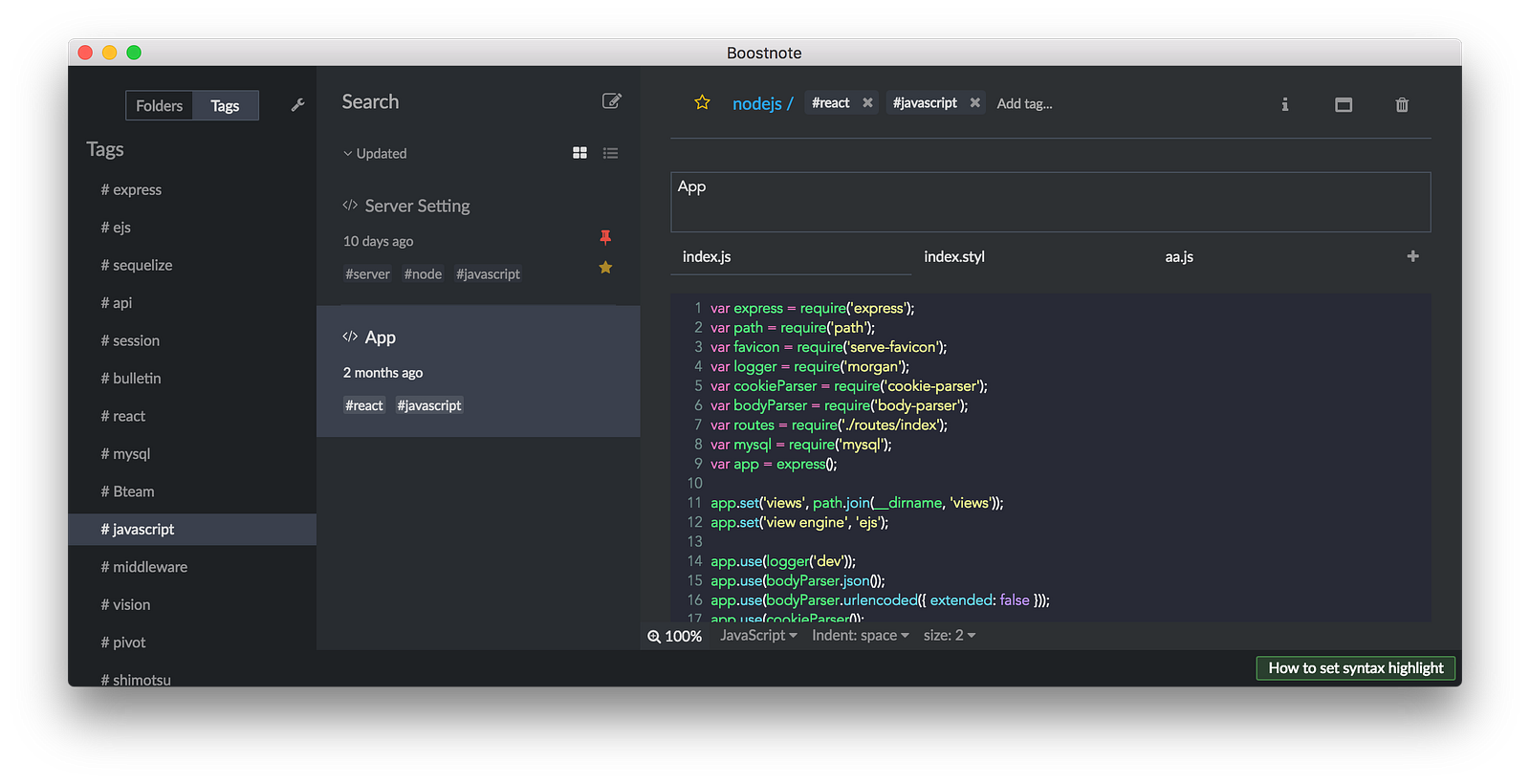Unstar the Server Setting note
This screenshot has height=784, width=1530.
coord(605,268)
